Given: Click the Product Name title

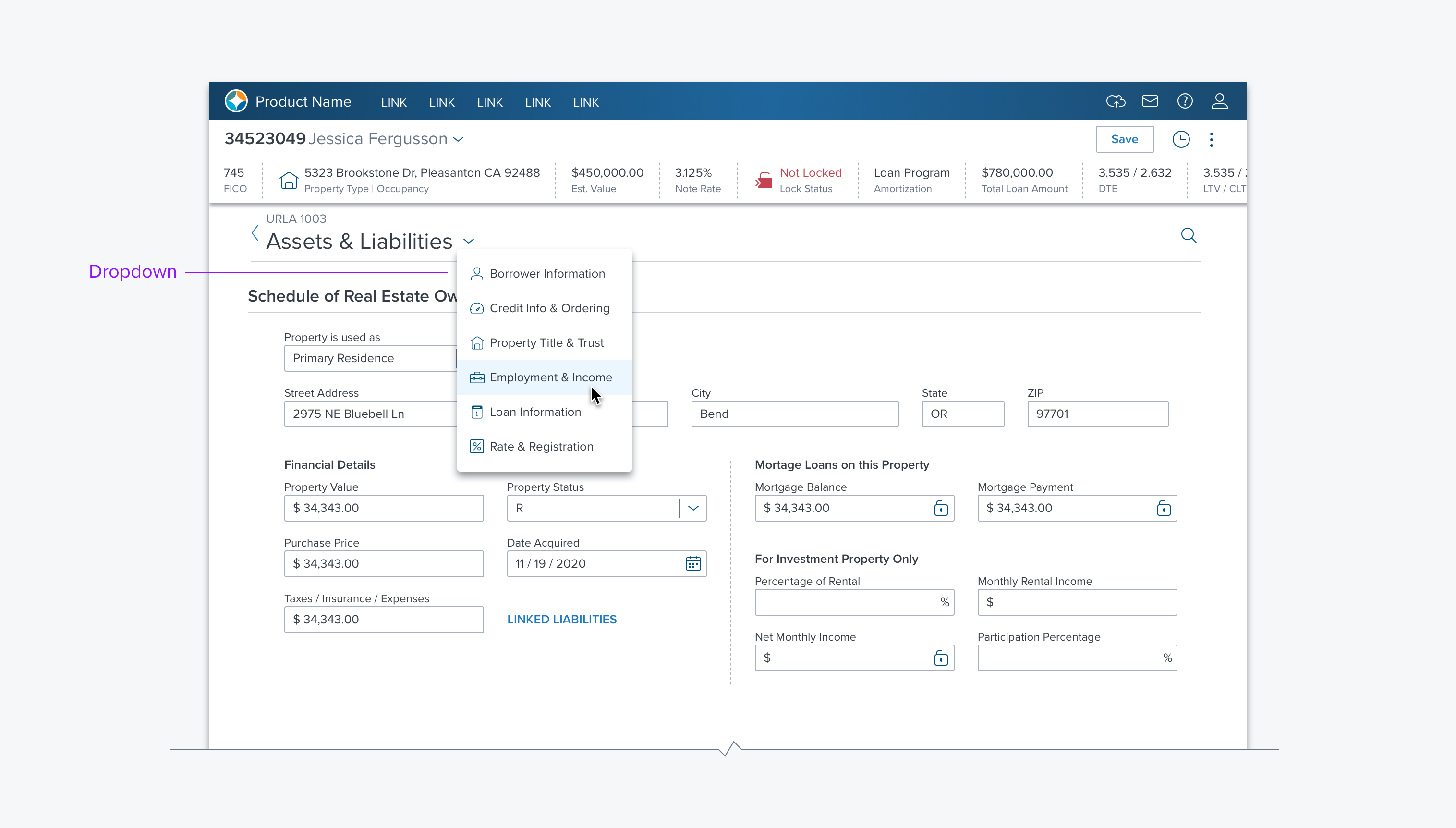Looking at the screenshot, I should coord(303,102).
